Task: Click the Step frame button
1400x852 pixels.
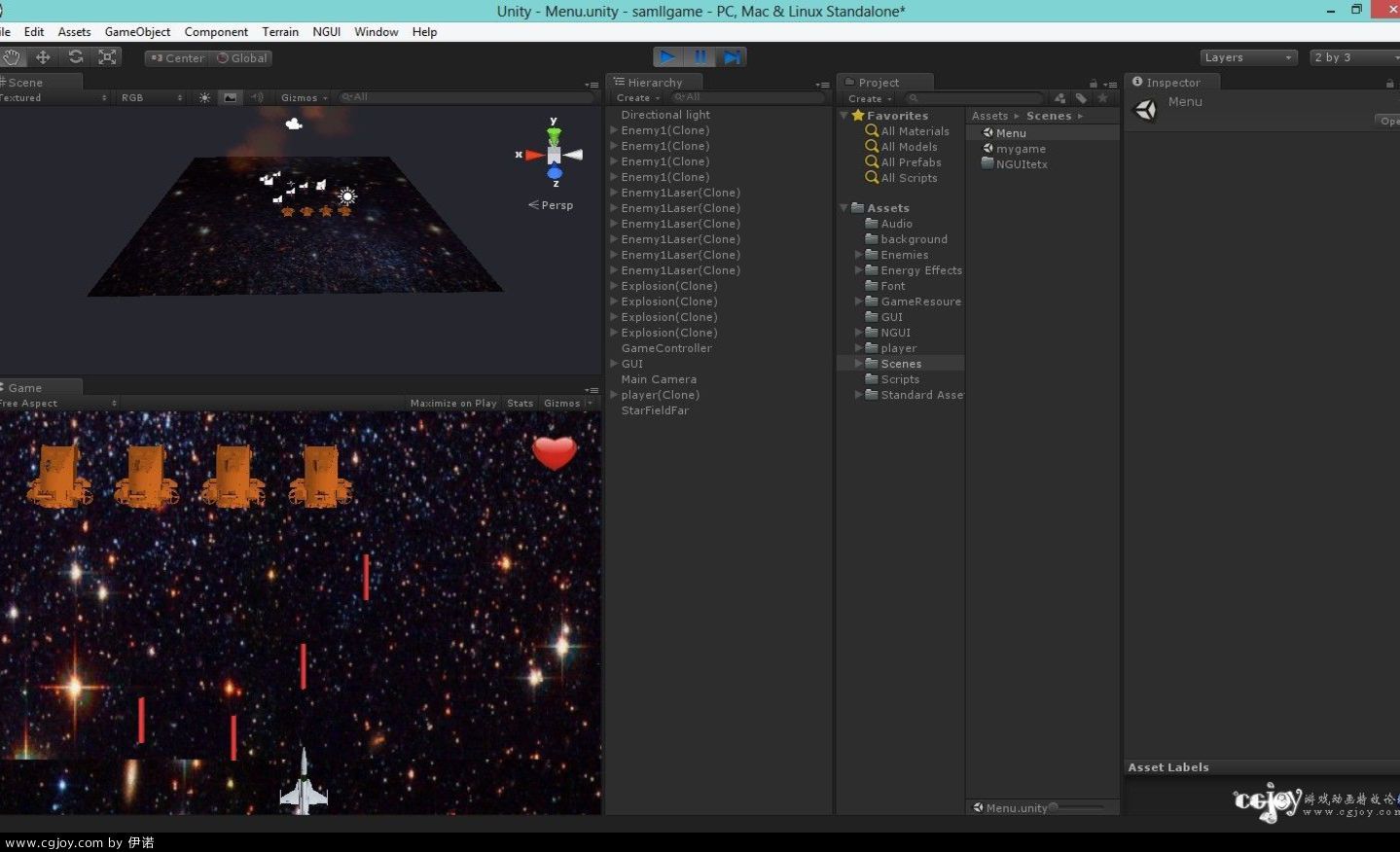Action: (x=733, y=57)
